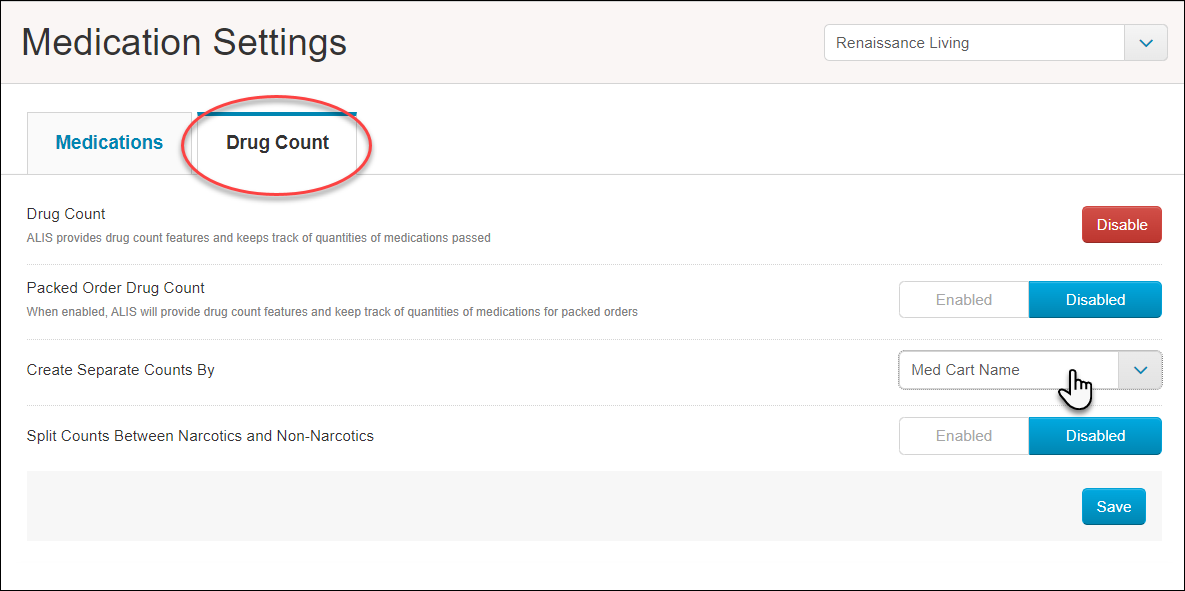The image size is (1185, 591).
Task: Click the Drug Count section heading
Action: 65,213
